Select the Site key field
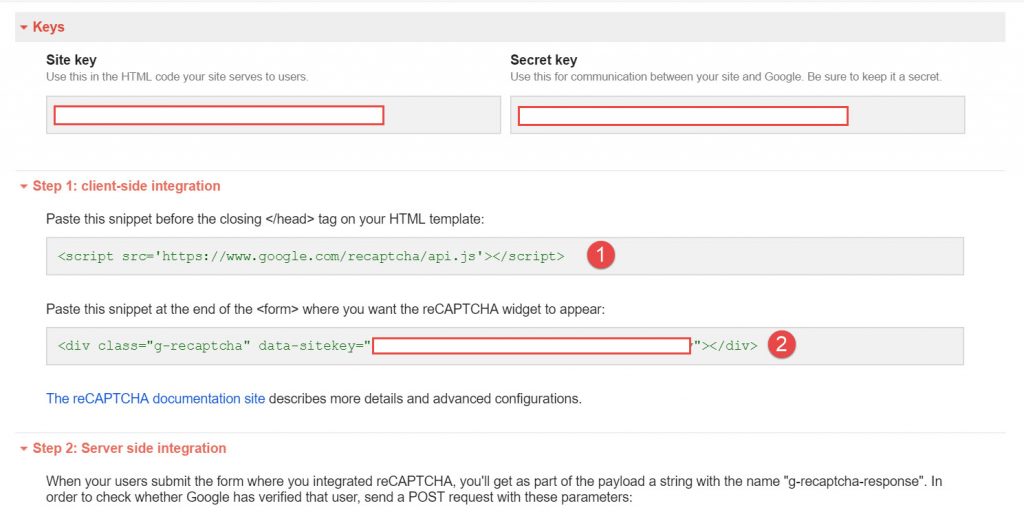This screenshot has width=1024, height=519. pyautogui.click(x=273, y=115)
